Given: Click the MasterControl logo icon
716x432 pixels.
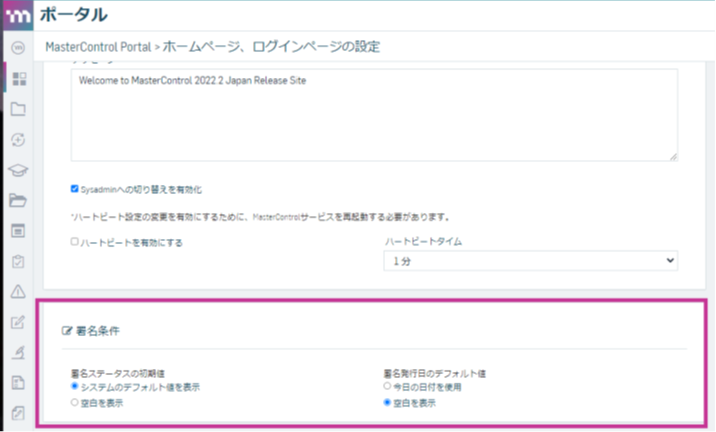Looking at the screenshot, I should [x=18, y=16].
